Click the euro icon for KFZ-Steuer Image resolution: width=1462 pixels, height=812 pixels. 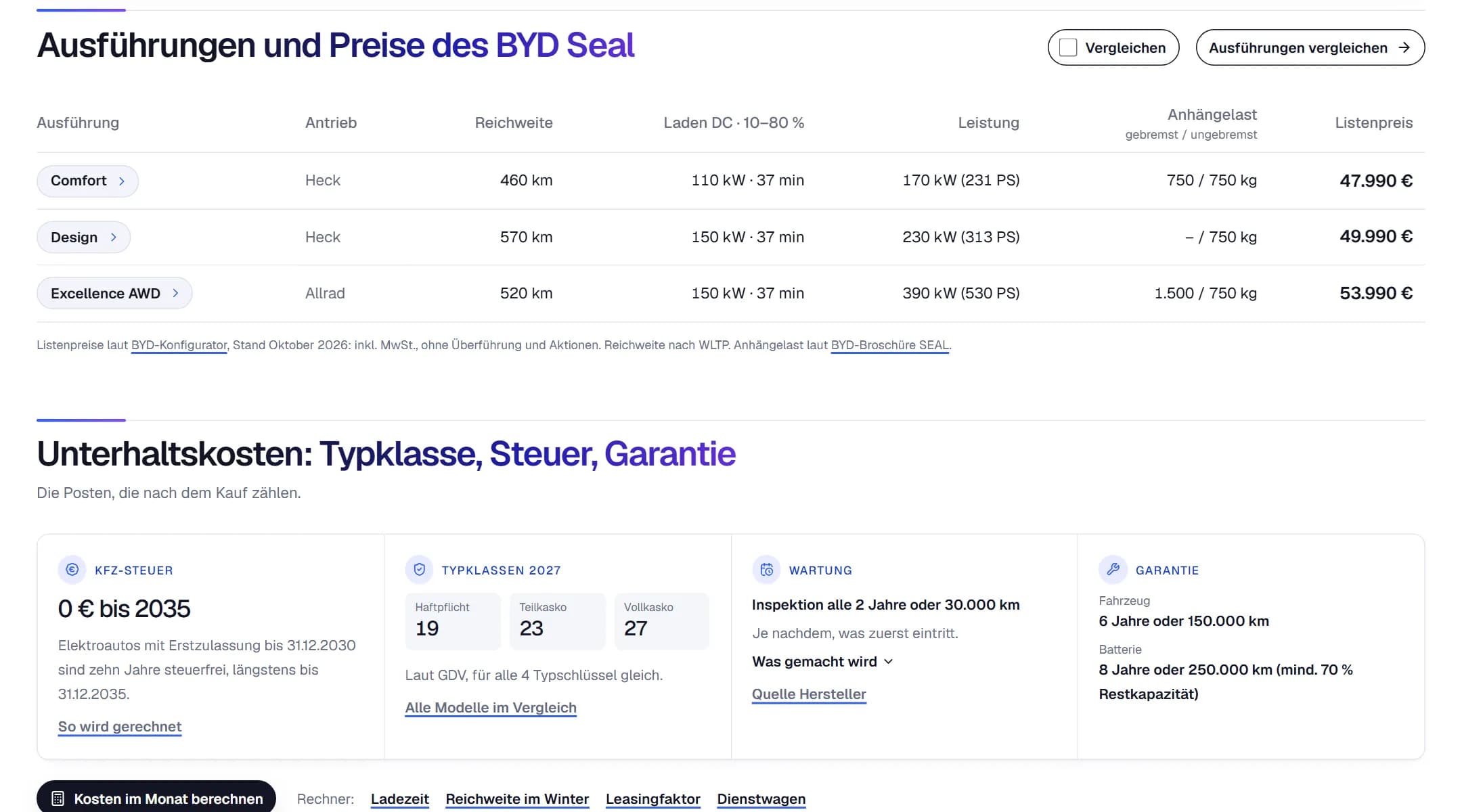click(72, 570)
